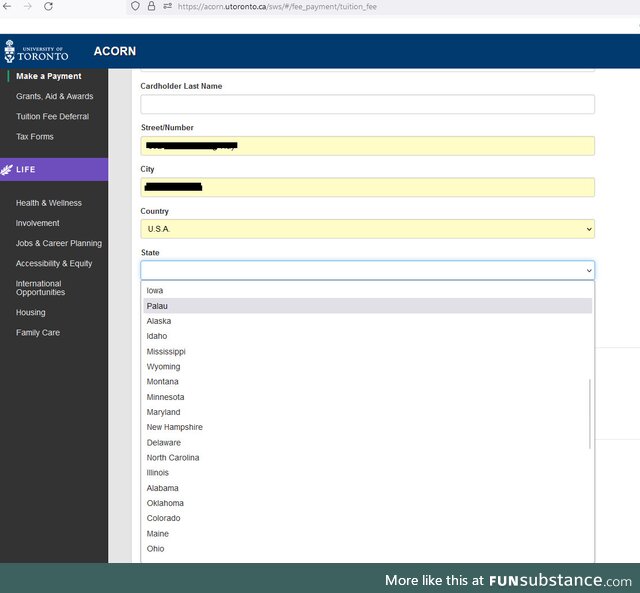Open Accessibility & Equity
640x593 pixels.
click(x=54, y=264)
